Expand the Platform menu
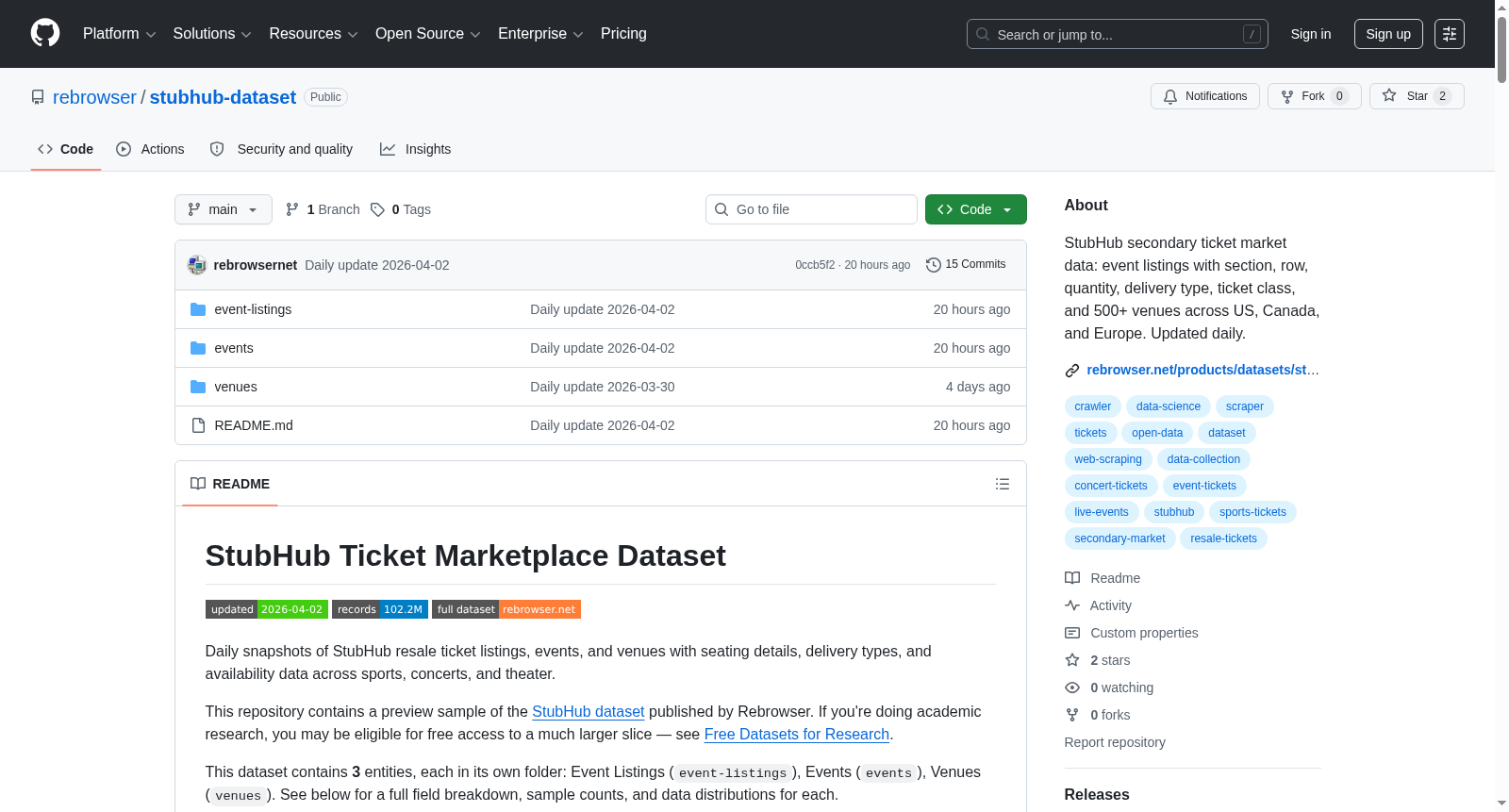1509x812 pixels. [x=120, y=34]
